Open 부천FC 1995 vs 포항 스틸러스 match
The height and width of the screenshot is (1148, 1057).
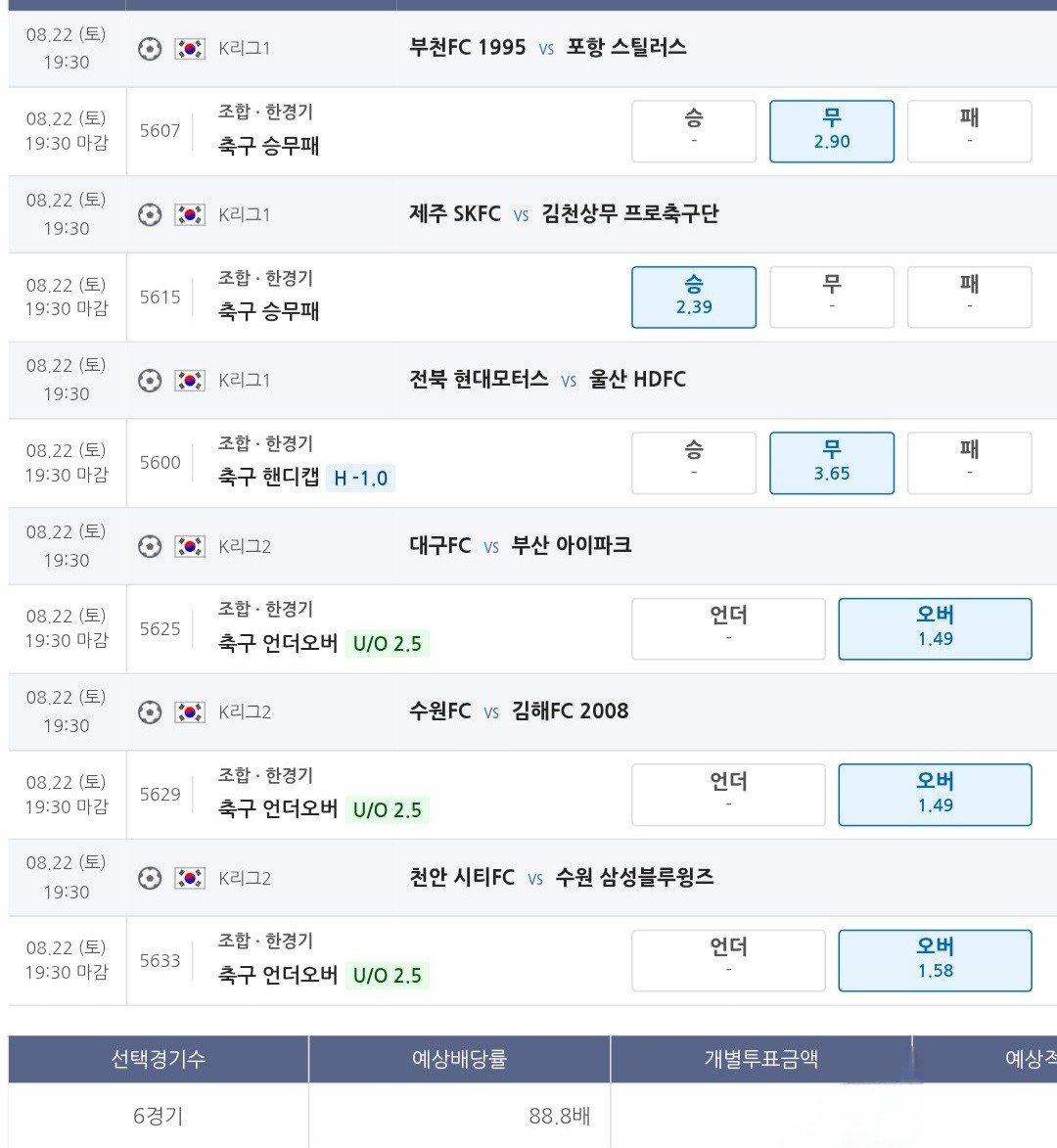pos(547,48)
